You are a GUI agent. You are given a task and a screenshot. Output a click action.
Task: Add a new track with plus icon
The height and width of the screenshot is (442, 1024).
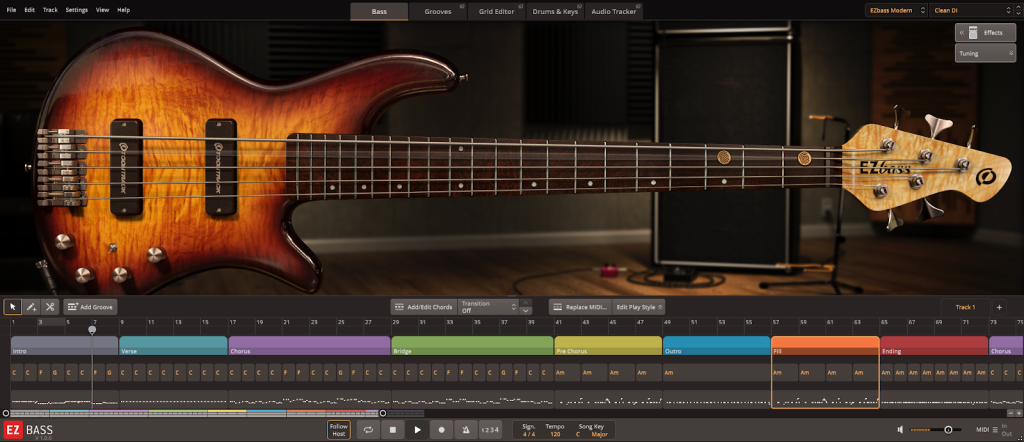click(x=998, y=307)
